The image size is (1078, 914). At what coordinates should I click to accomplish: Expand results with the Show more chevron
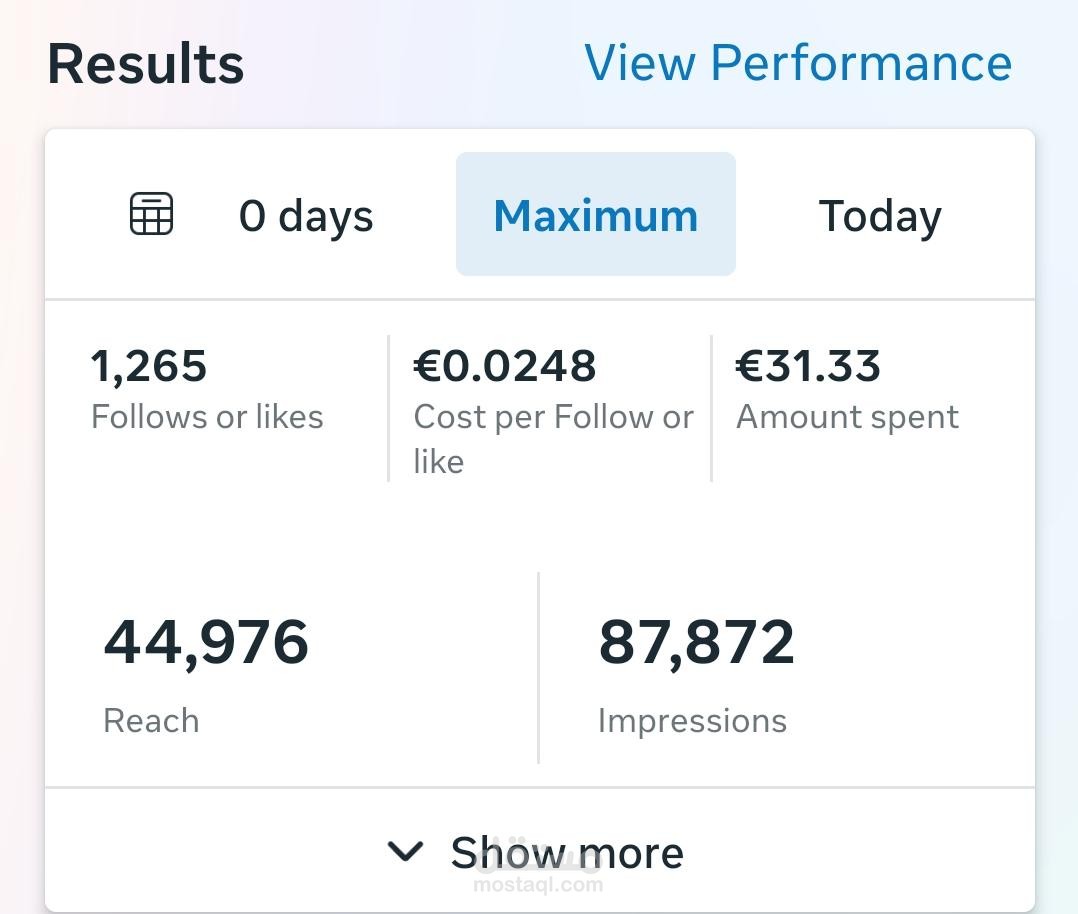tap(405, 852)
